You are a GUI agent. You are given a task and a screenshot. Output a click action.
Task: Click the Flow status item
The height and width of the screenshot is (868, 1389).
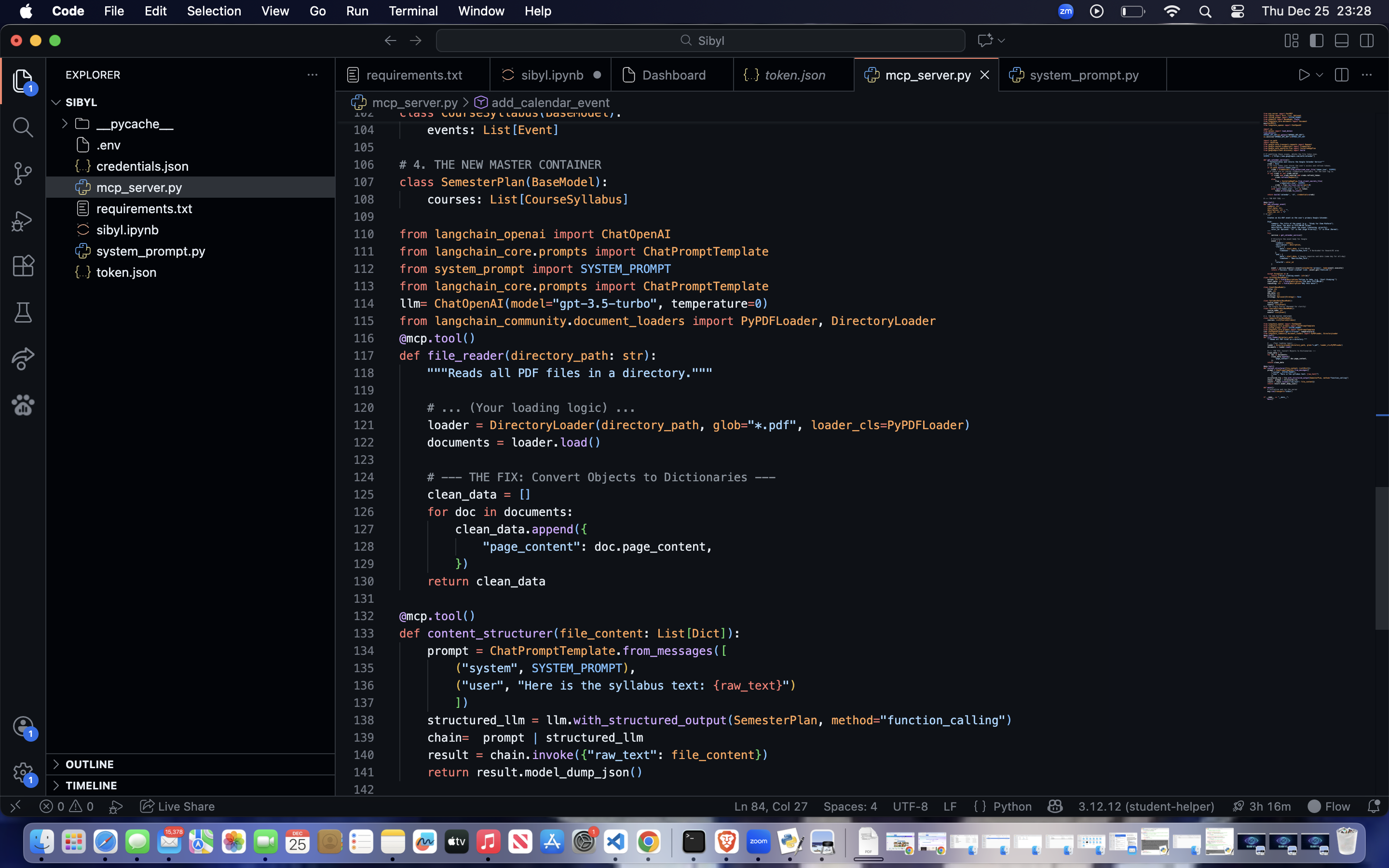[1329, 806]
